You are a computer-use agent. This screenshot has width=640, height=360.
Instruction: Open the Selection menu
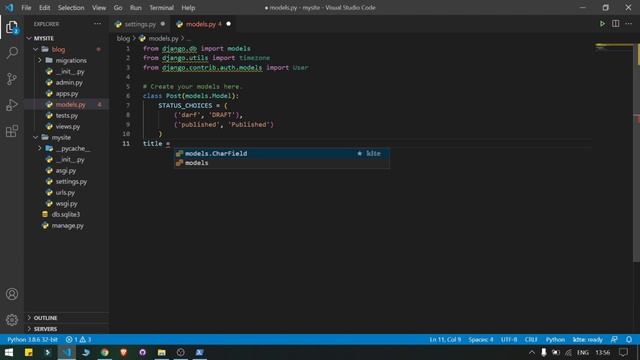click(71, 8)
